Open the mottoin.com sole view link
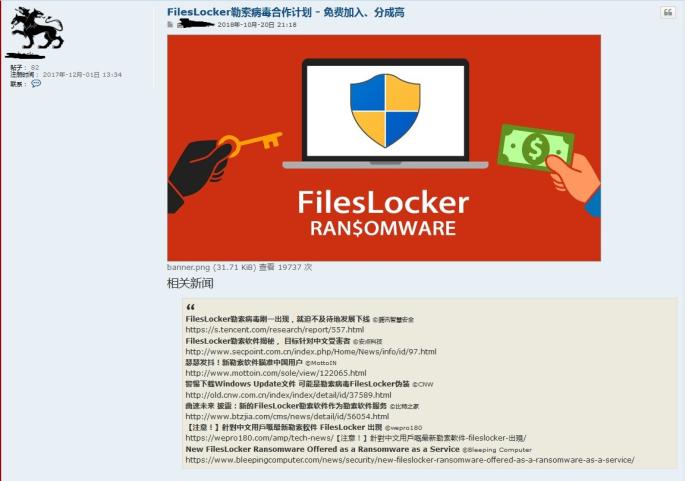Viewport: 685px width, 481px height. point(276,373)
